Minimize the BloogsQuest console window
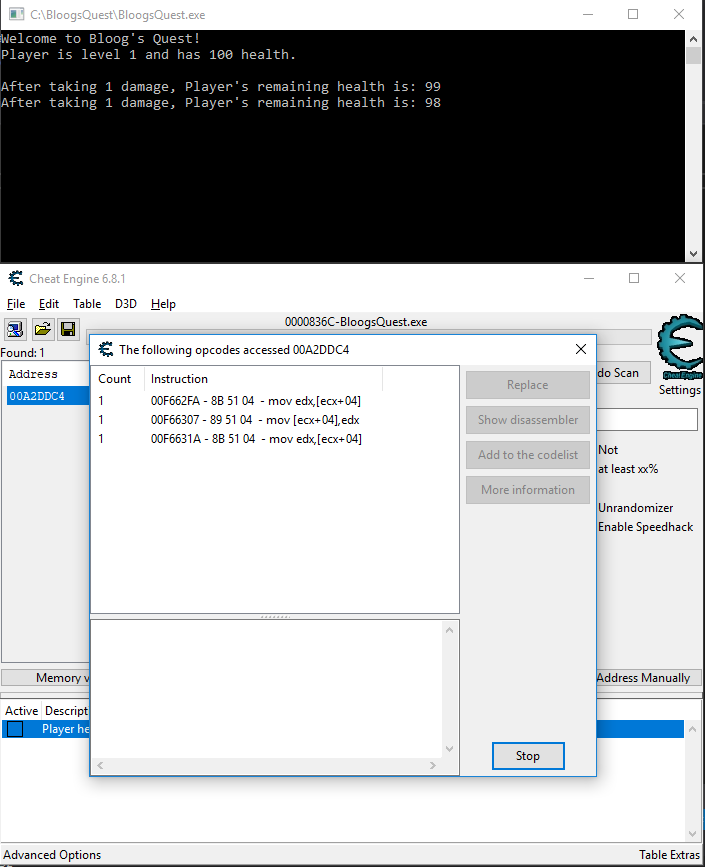Screen dimensions: 705x867 coord(588,14)
